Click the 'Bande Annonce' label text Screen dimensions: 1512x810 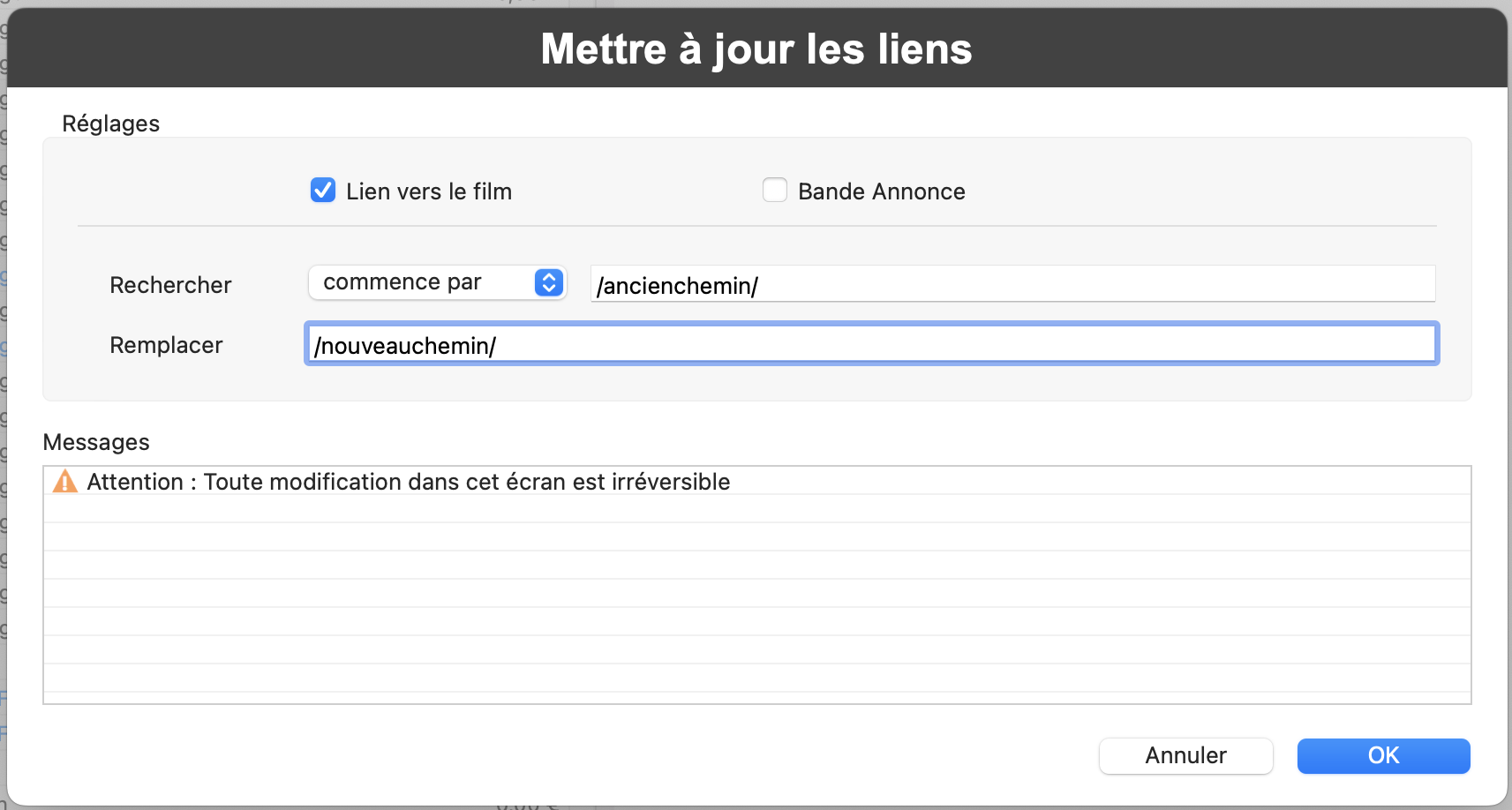[x=881, y=191]
